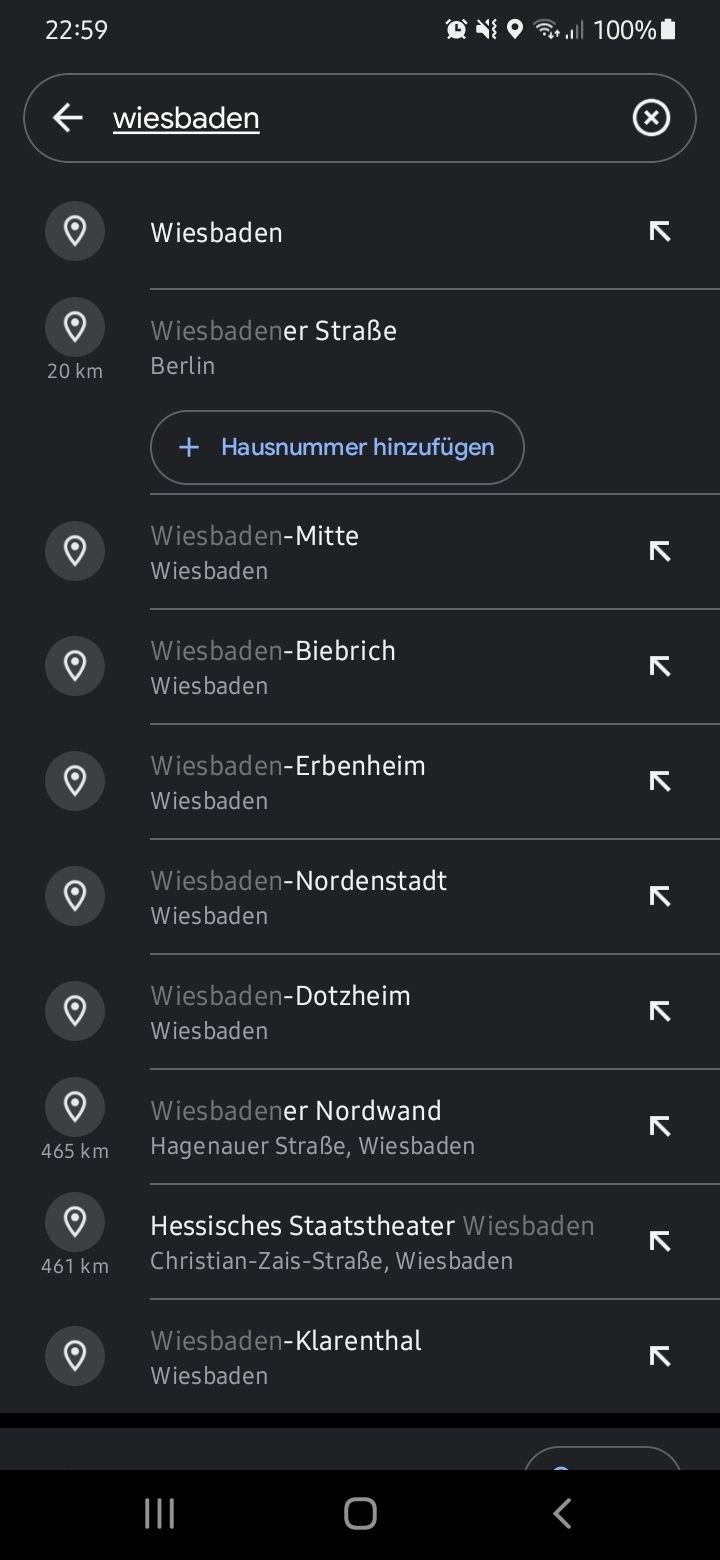
Task: Tap arrow icon beside Wiesbaden-Dotzheim
Action: pos(659,1011)
